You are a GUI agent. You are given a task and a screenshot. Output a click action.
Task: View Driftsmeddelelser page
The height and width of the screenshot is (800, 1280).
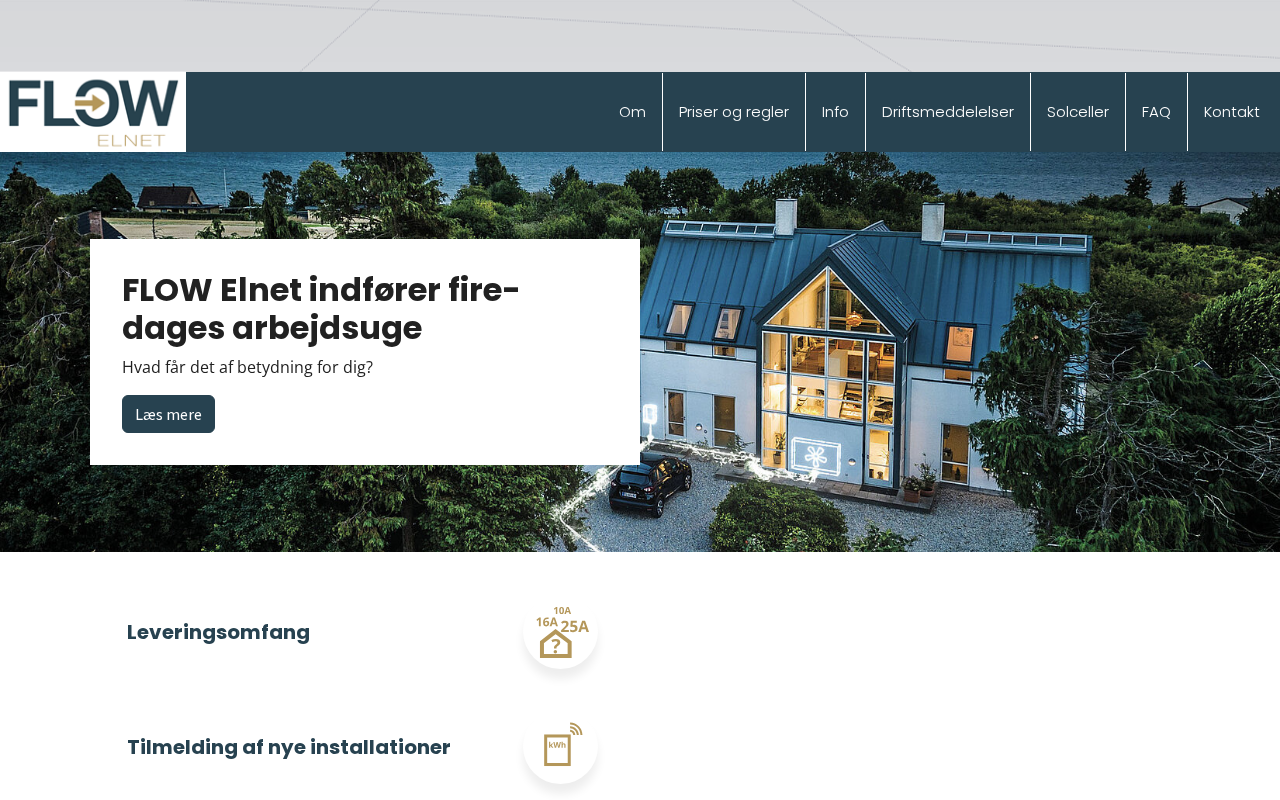tap(948, 112)
